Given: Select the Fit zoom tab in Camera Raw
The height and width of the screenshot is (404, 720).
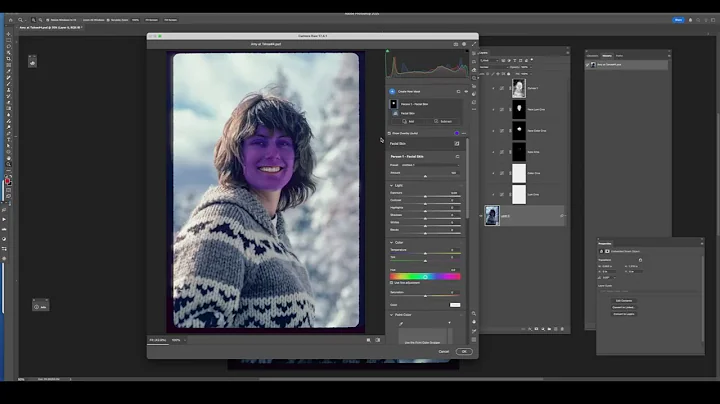Looking at the screenshot, I should point(158,340).
